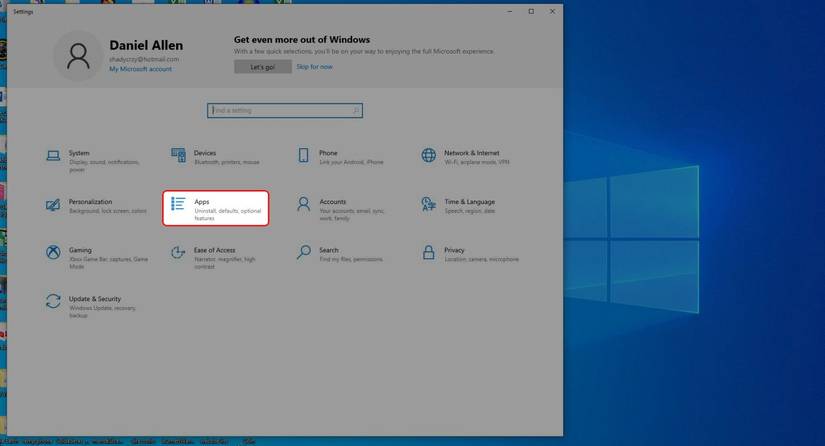Screen dimensions: 825x446
Task: Open the Phone settings icon
Action: coord(304,155)
